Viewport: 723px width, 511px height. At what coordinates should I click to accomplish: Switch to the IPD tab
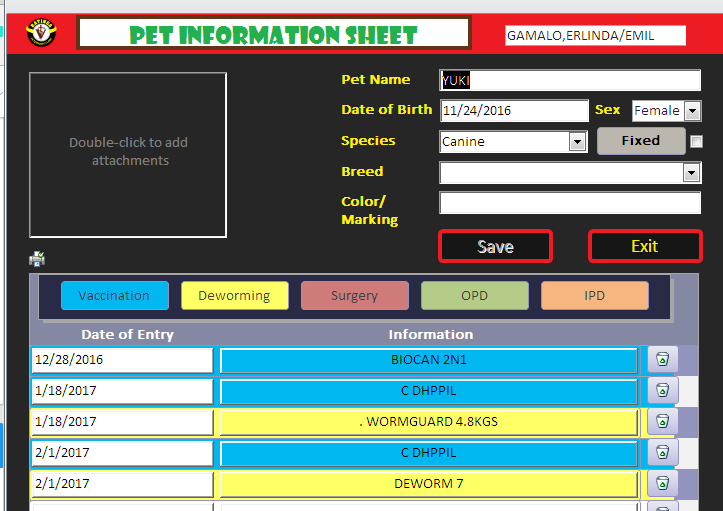point(594,296)
